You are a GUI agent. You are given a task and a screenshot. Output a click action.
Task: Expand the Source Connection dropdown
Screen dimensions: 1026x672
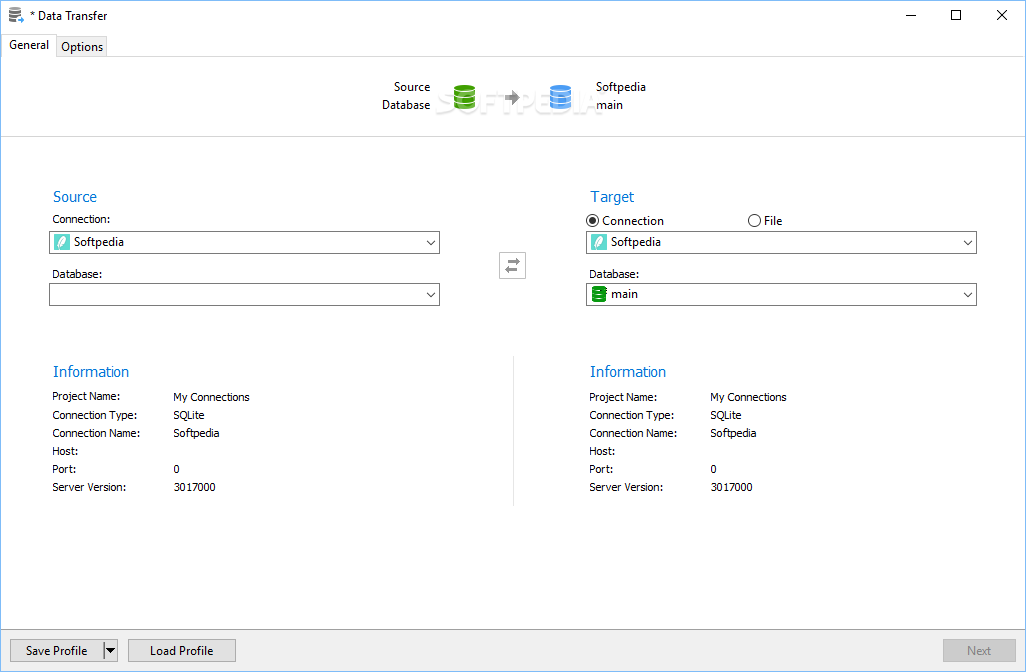(431, 242)
